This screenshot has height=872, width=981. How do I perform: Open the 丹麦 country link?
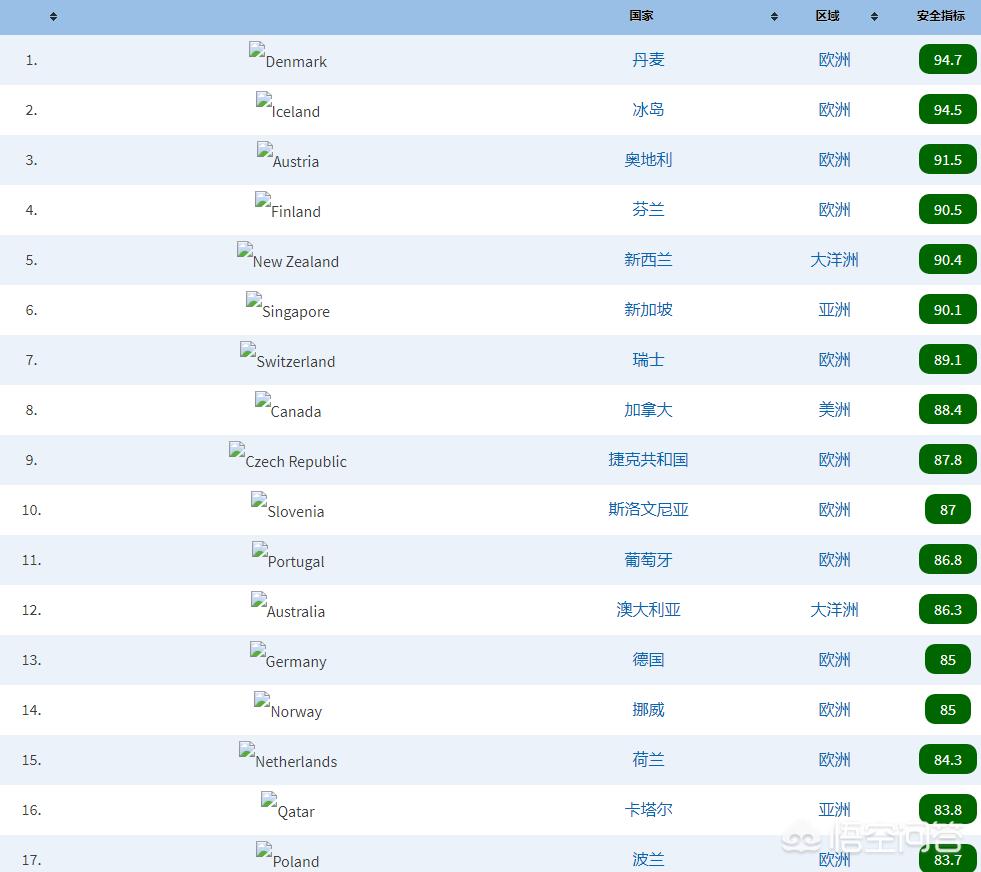pos(648,60)
